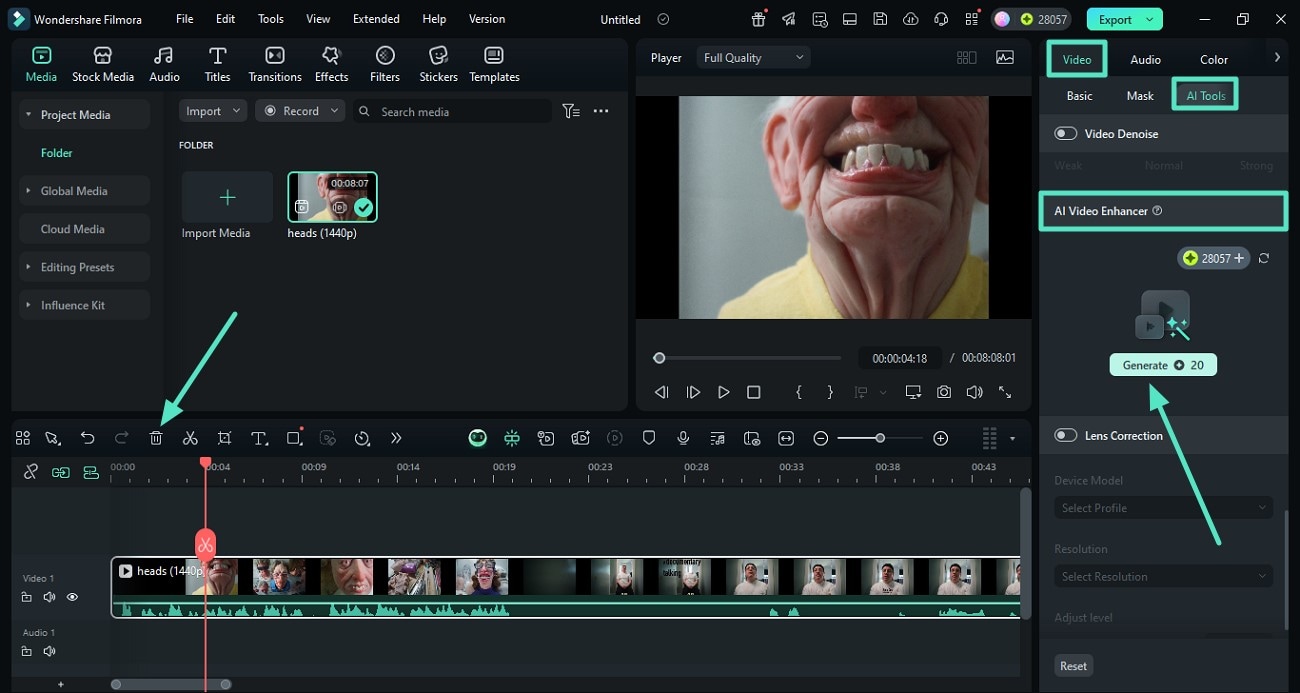
Task: Open the Stock Media tab
Action: tap(103, 64)
